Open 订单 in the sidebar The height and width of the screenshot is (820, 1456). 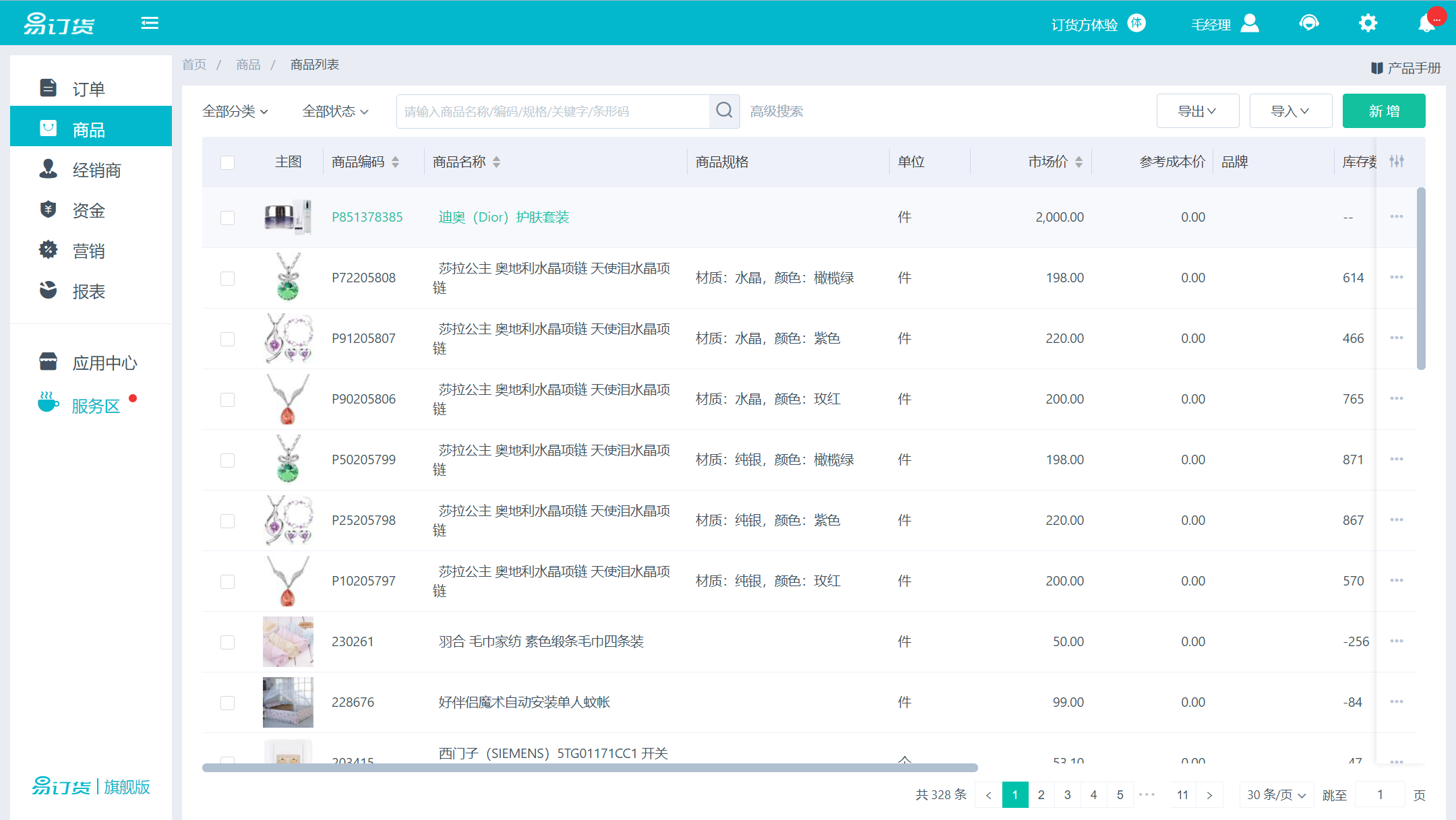pos(91,88)
